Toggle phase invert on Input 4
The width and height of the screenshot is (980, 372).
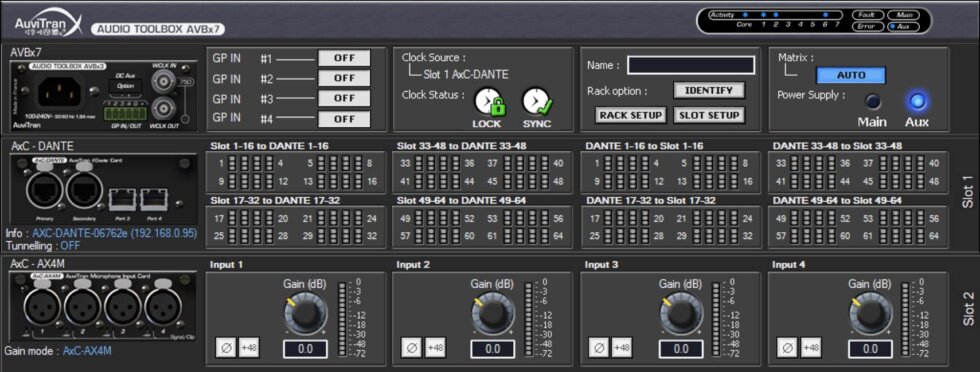pyautogui.click(x=788, y=348)
